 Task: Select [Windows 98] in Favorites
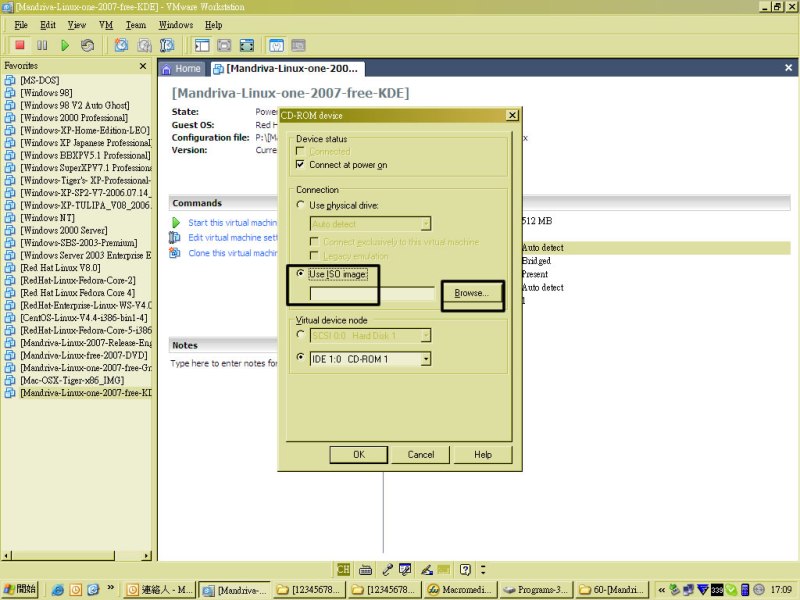[x=46, y=93]
